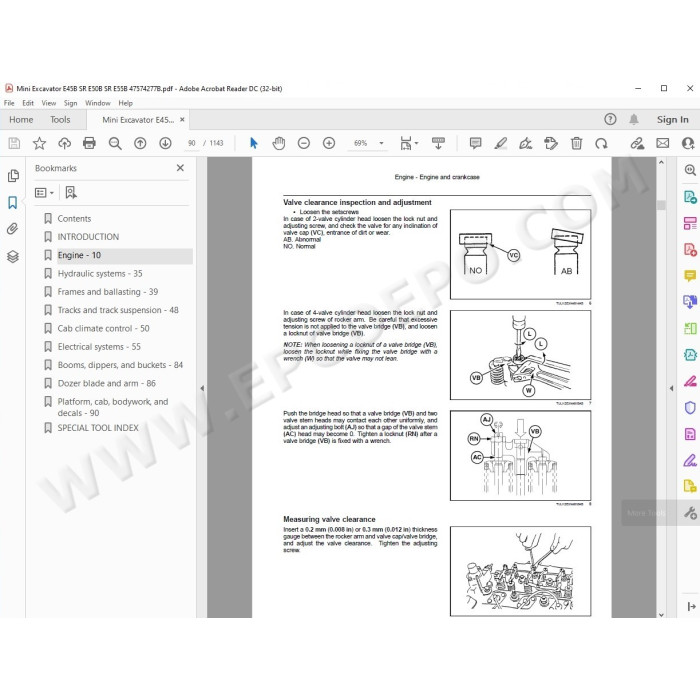
Task: Open bookmark options dropdown menu
Action: (44, 193)
